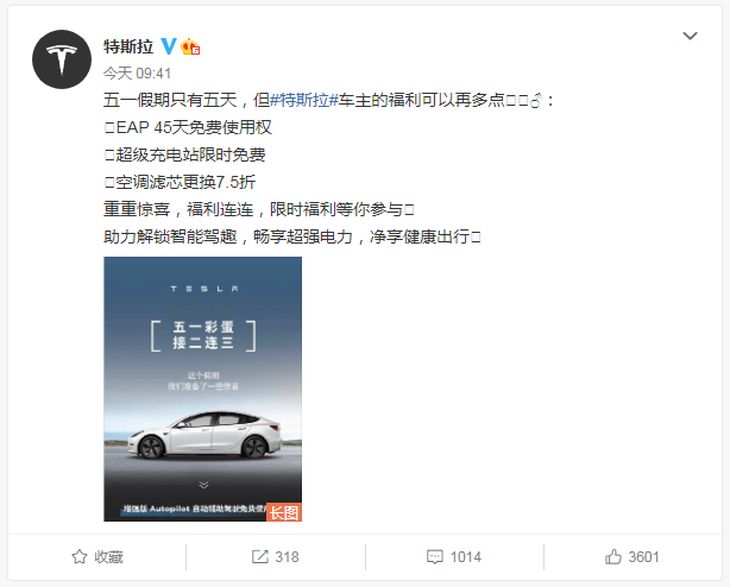
Task: Open the post timestamp 今天 09:41
Action: point(137,73)
